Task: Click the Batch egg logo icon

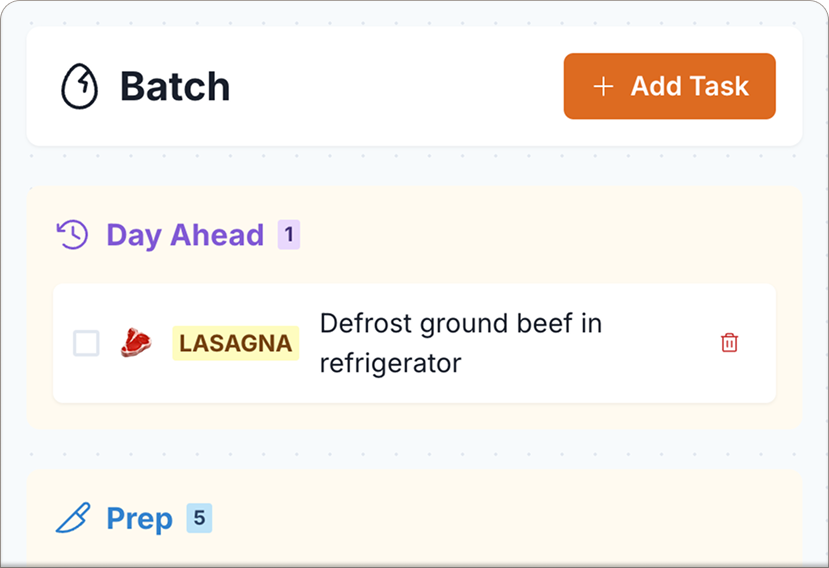Action: [x=80, y=87]
